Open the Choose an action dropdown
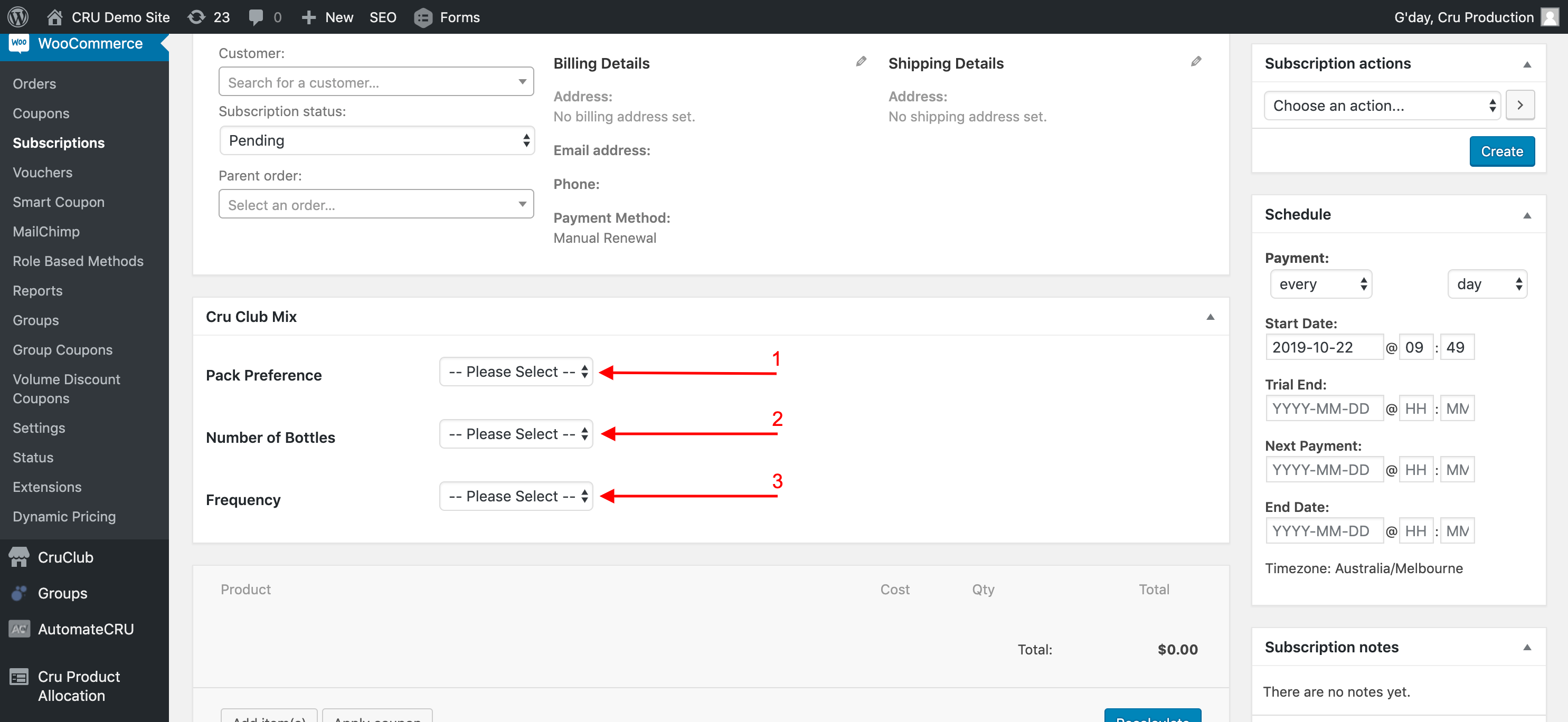Image resolution: width=1568 pixels, height=722 pixels. [x=1382, y=106]
